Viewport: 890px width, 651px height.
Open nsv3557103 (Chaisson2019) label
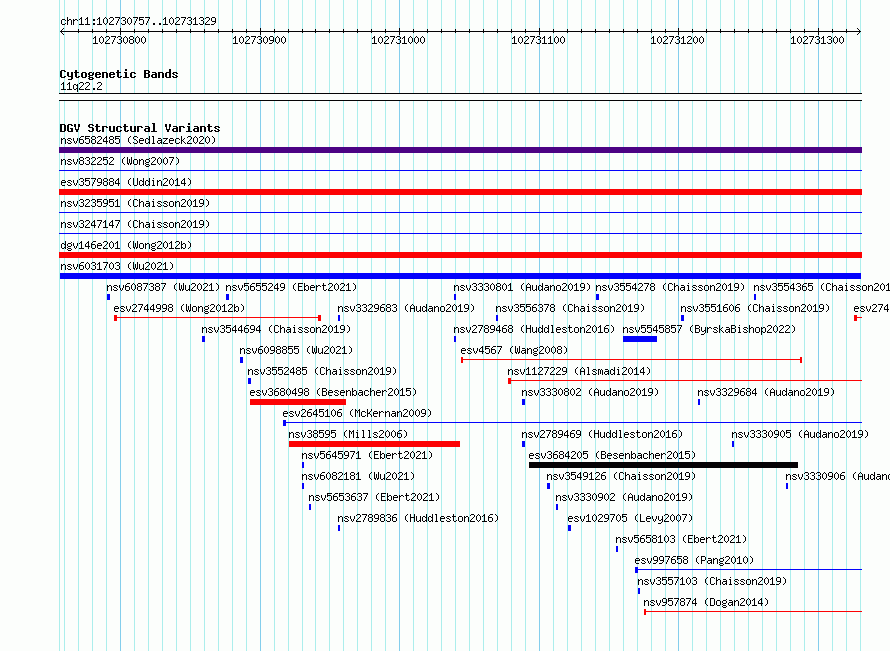pos(712,581)
